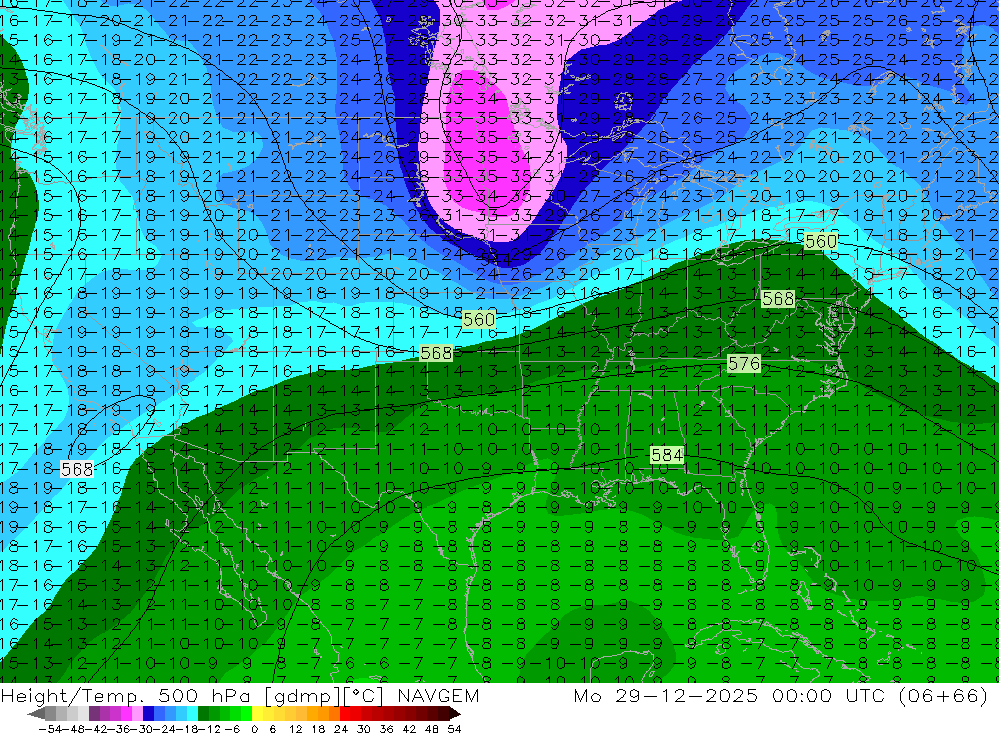
Task: Click the 576 height contour label
Action: click(x=744, y=364)
